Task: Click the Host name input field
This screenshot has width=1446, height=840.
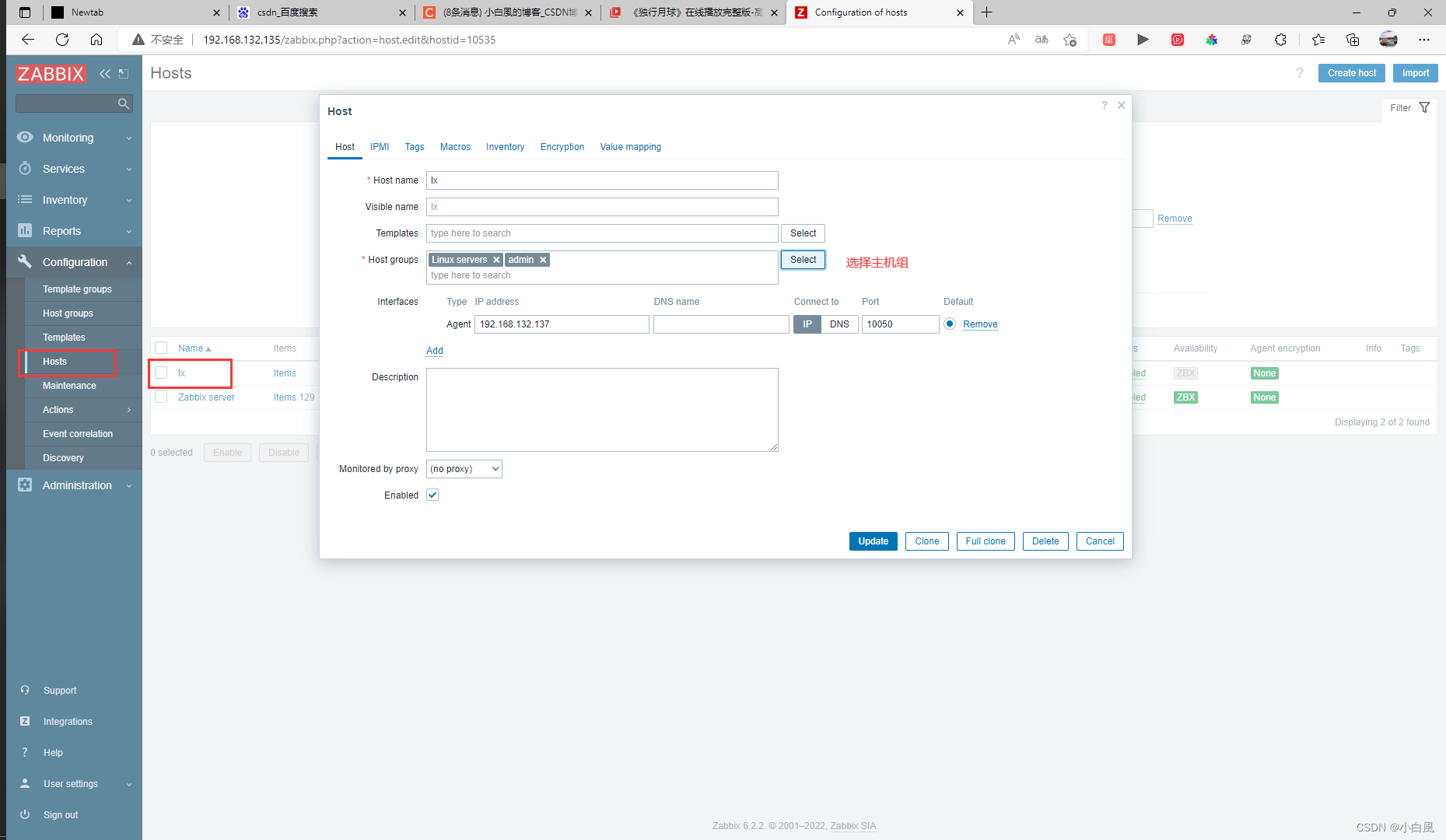Action: point(602,180)
